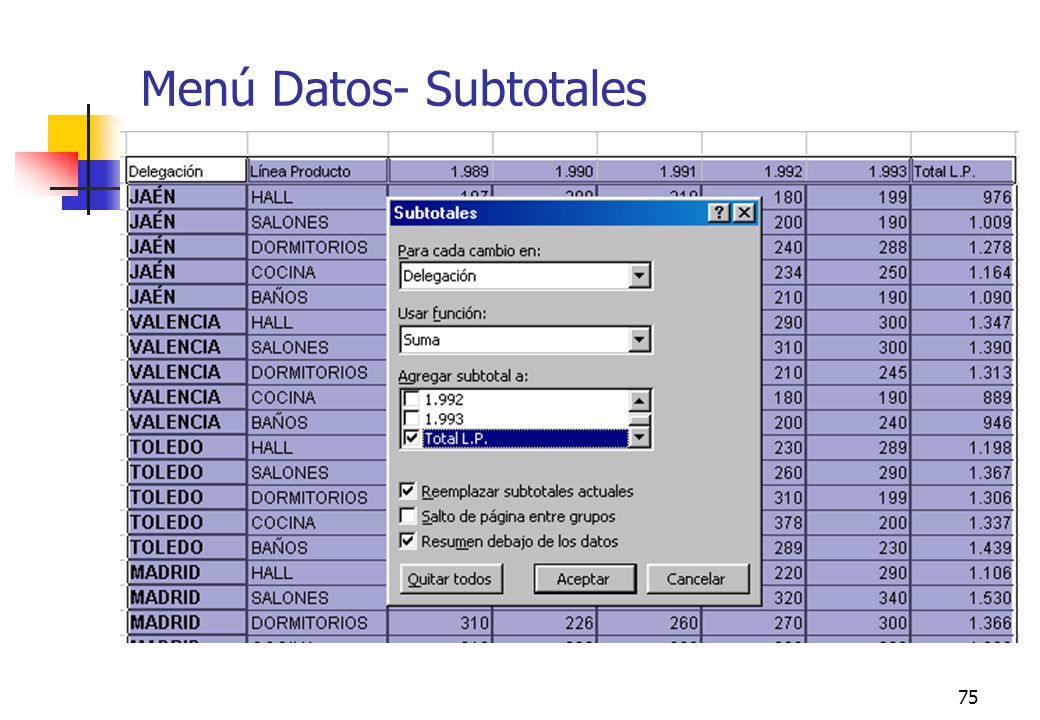Viewport: 1040px width, 720px height.
Task: Click the Cancelar button
Action: point(696,579)
